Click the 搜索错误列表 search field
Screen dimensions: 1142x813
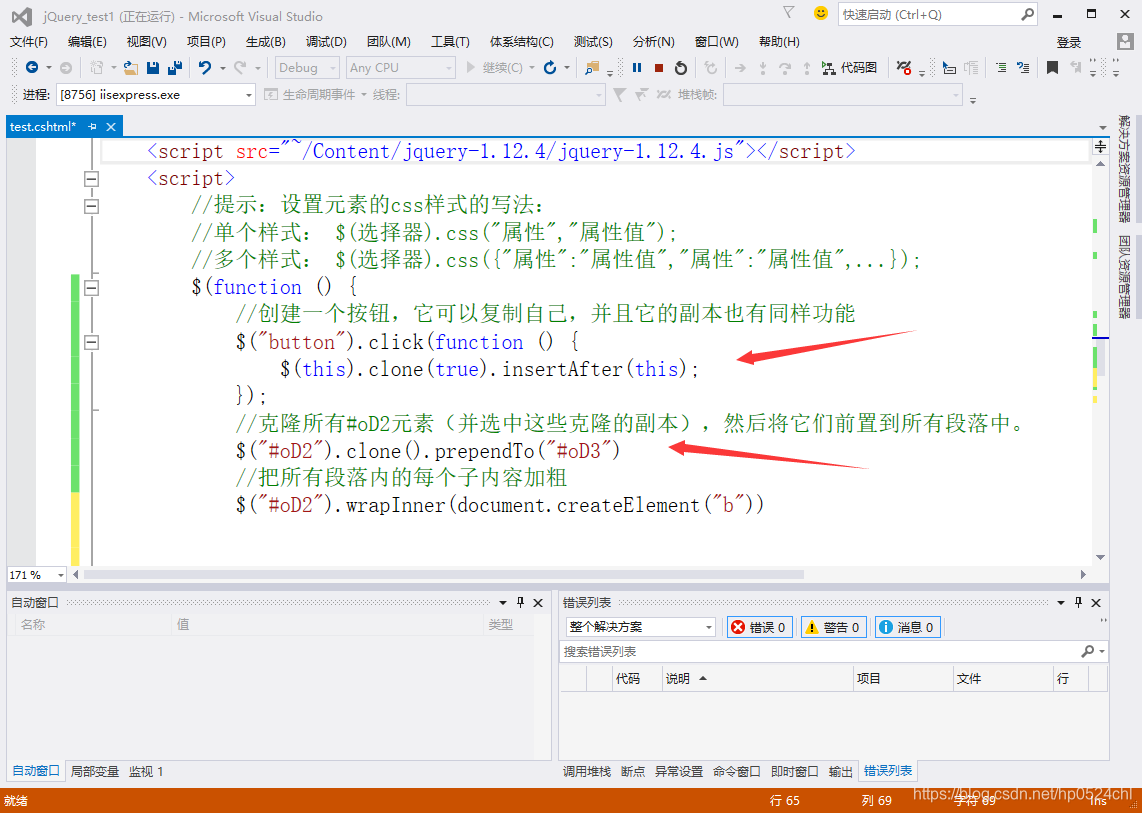click(832, 651)
